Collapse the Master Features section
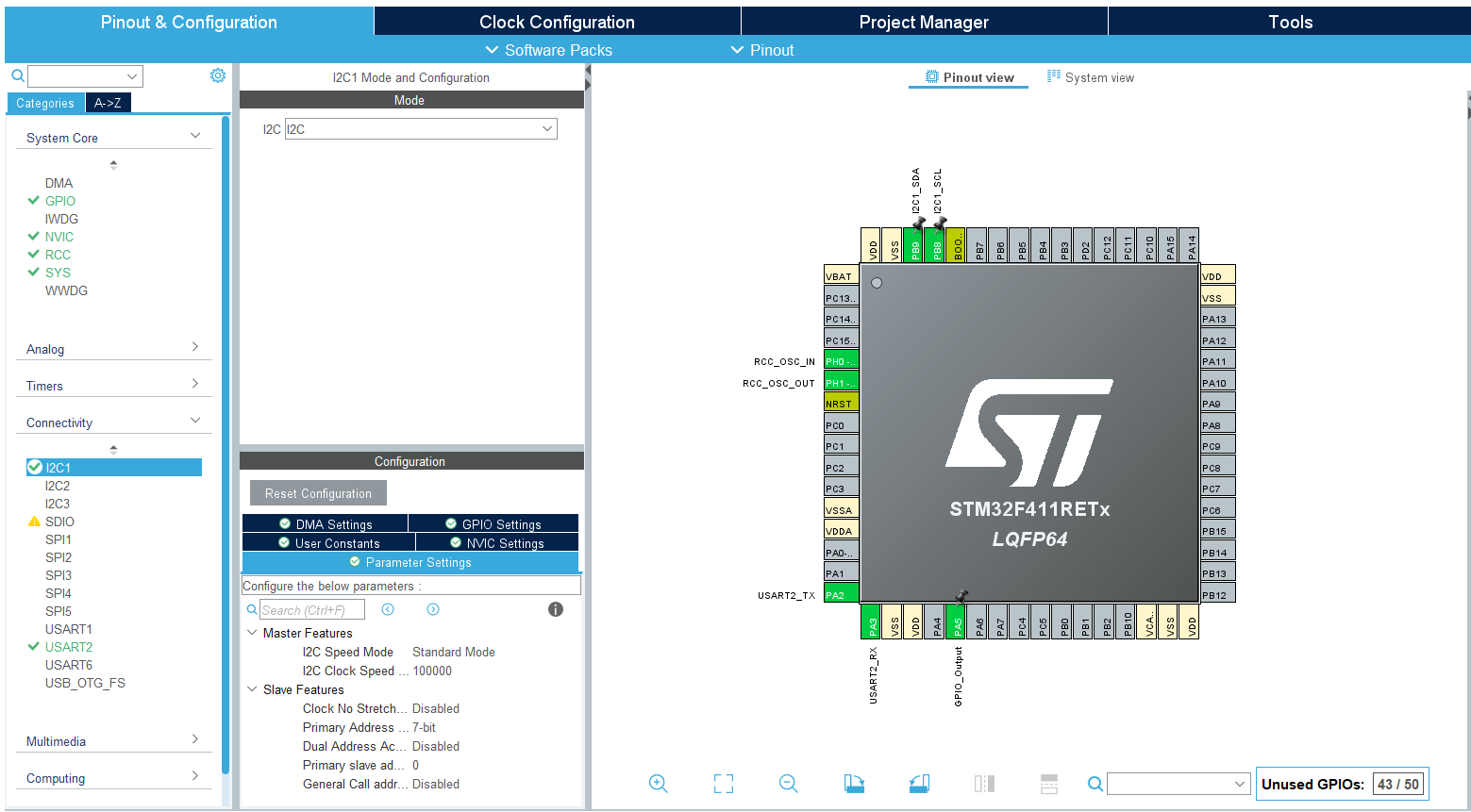Viewport: 1471px width, 812px height. pyautogui.click(x=252, y=633)
